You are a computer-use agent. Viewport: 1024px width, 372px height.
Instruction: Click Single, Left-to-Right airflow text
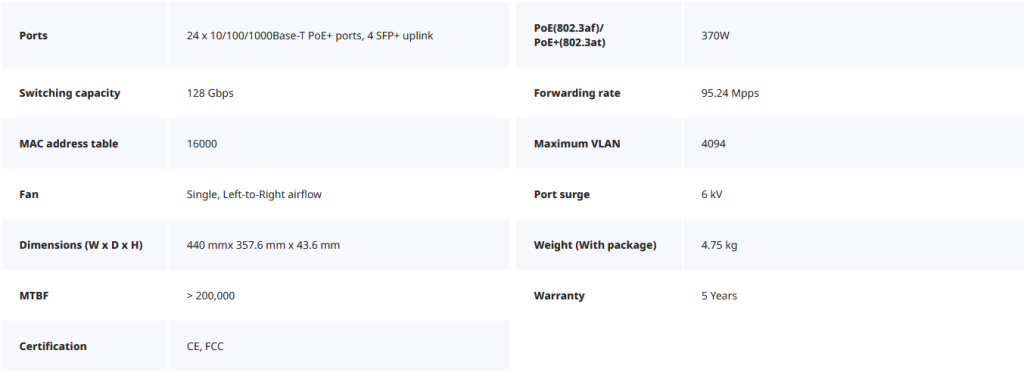[x=254, y=194]
